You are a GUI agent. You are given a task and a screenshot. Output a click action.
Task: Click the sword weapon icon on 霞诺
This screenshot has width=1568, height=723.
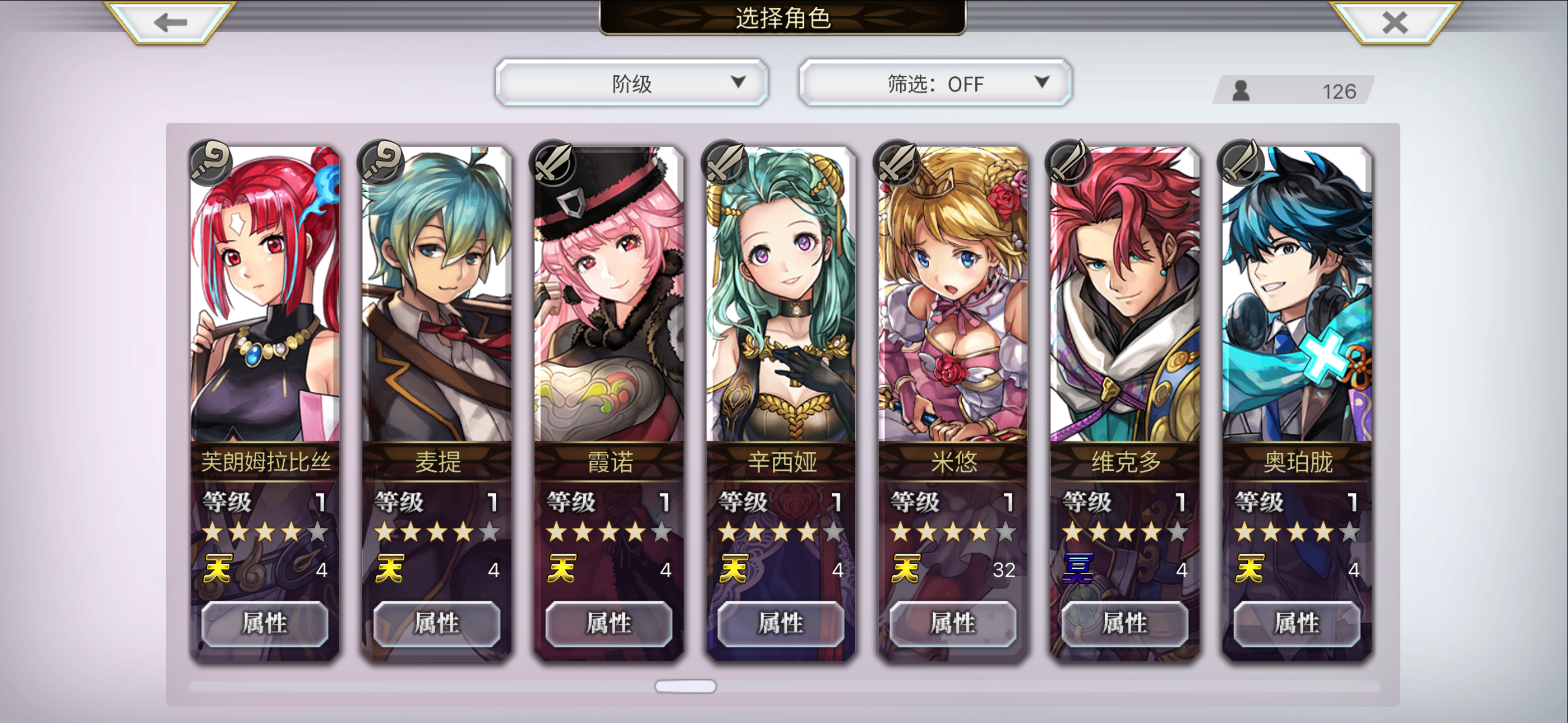click(554, 163)
